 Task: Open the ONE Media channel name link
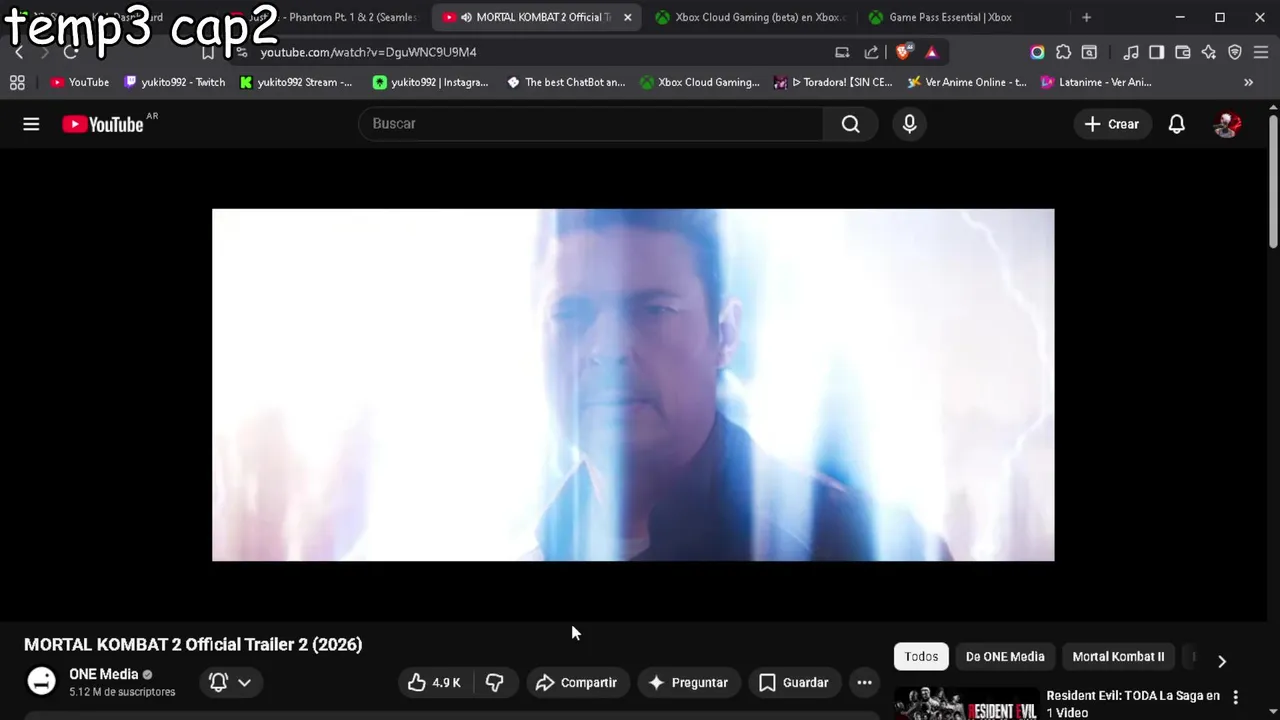coord(104,674)
